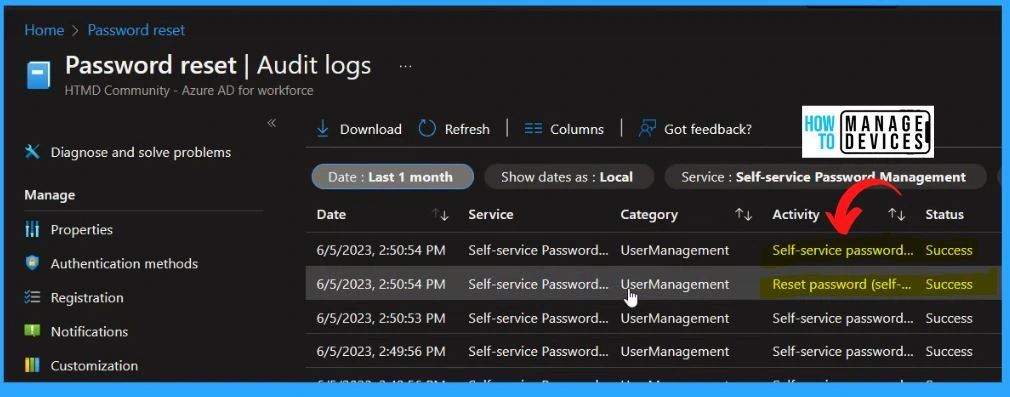Click the Status column header
Image resolution: width=1010 pixels, height=397 pixels.
[944, 215]
